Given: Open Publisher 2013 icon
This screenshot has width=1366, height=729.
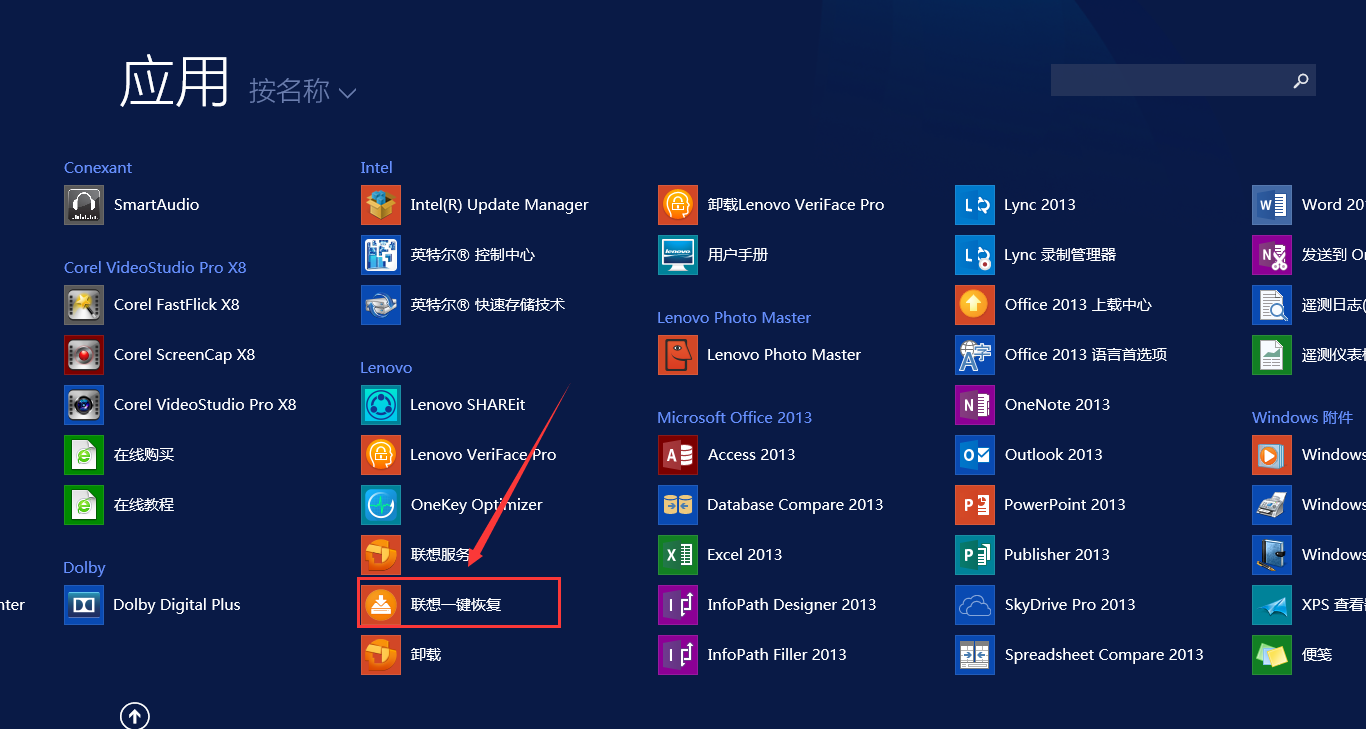Looking at the screenshot, I should pyautogui.click(x=975, y=555).
